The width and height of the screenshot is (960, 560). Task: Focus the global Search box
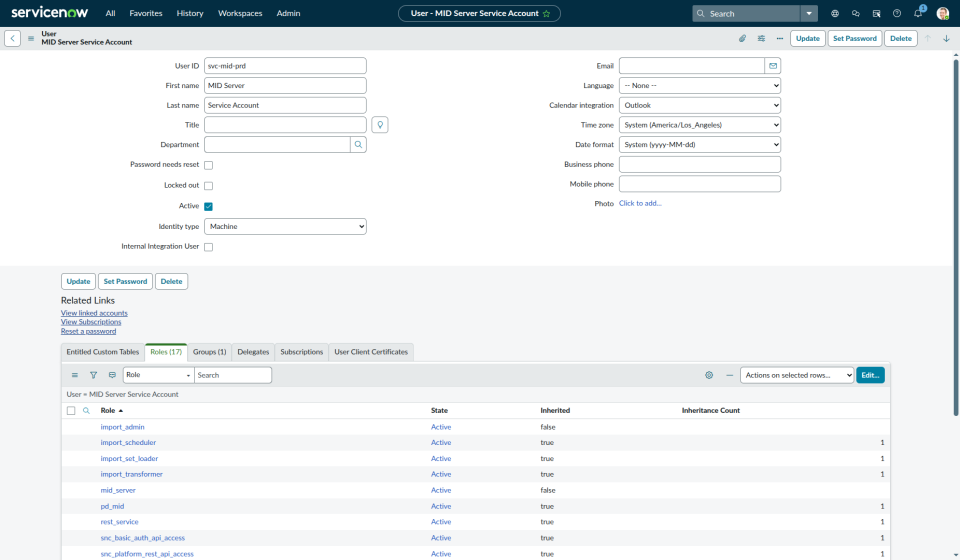746,13
